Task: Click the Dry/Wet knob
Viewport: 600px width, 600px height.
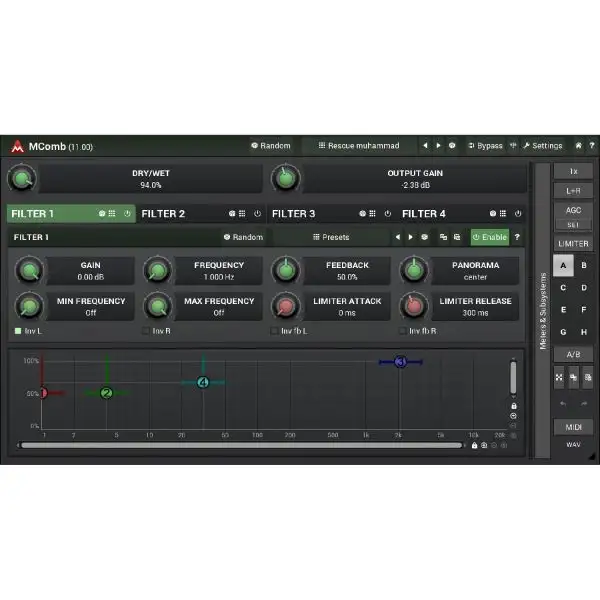Action: tap(20, 179)
